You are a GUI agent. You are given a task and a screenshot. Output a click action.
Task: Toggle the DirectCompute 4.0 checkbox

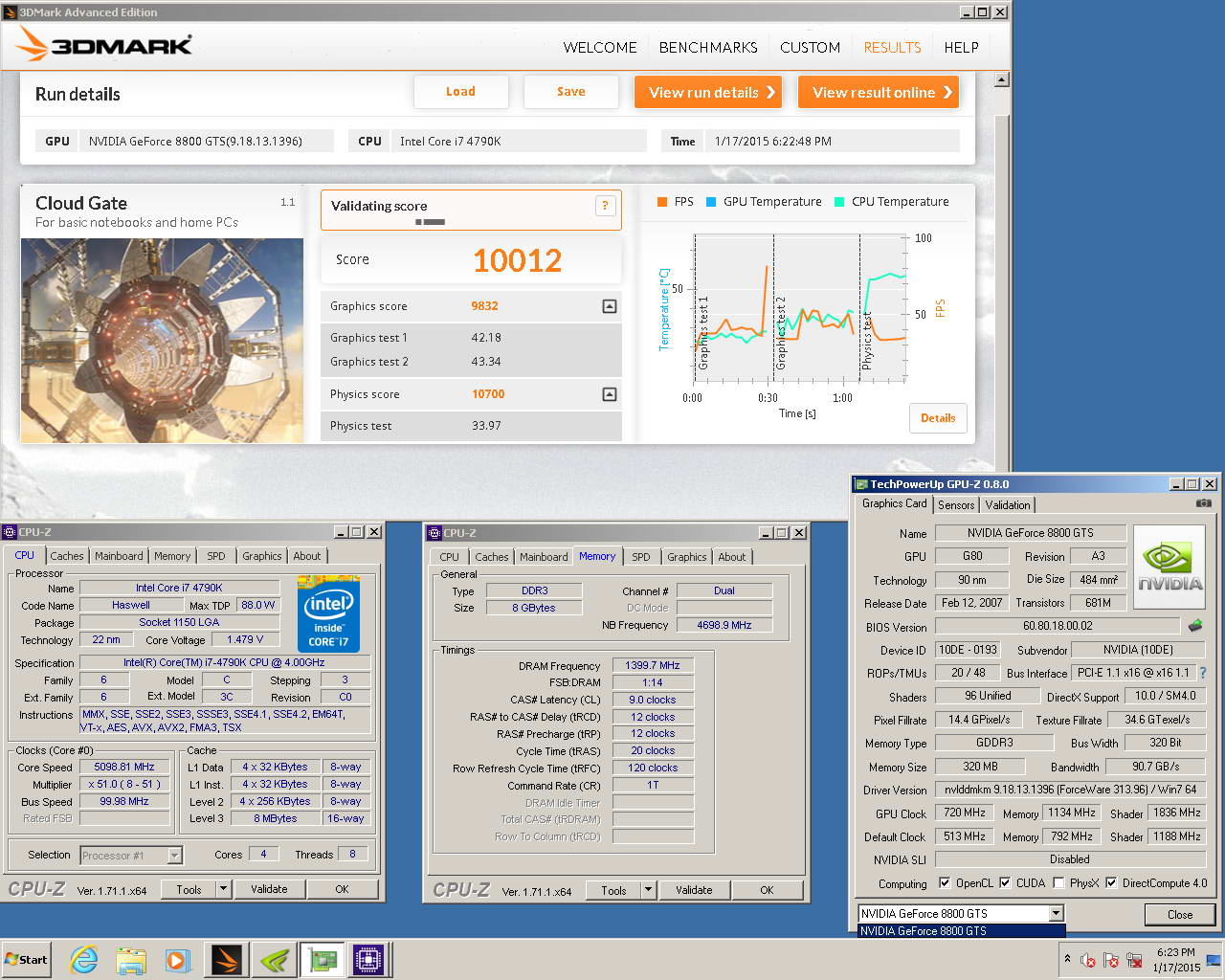1111,882
